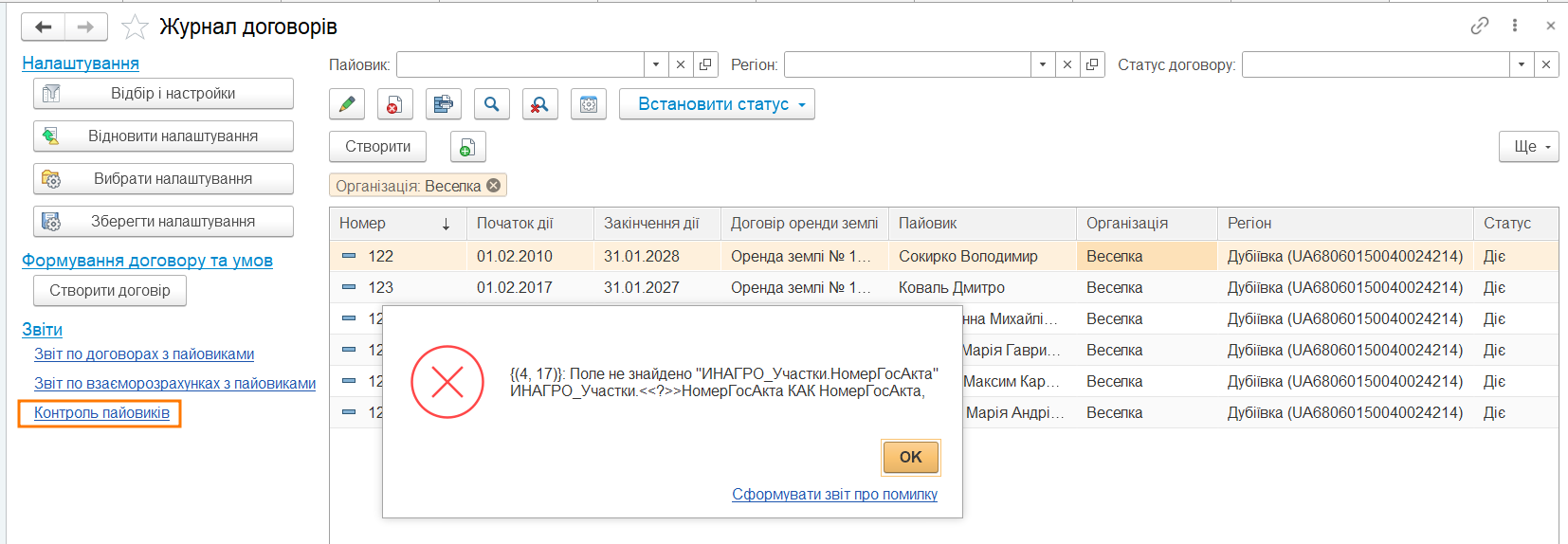Image resolution: width=1568 pixels, height=544 pixels.
Task: Remove the Організація: Веселка filter chip
Action: pos(494,186)
